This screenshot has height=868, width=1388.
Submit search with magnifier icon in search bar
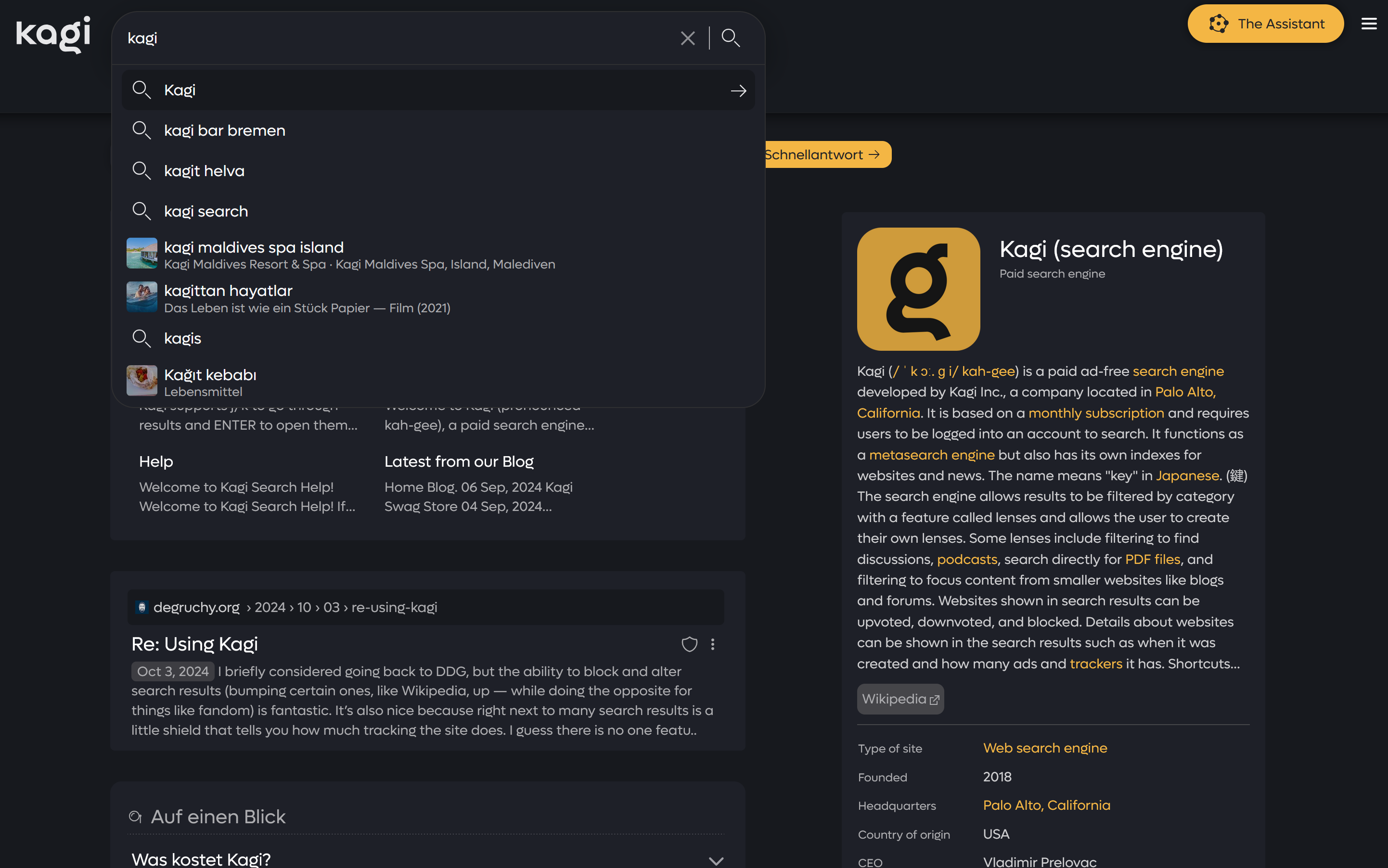pos(731,38)
